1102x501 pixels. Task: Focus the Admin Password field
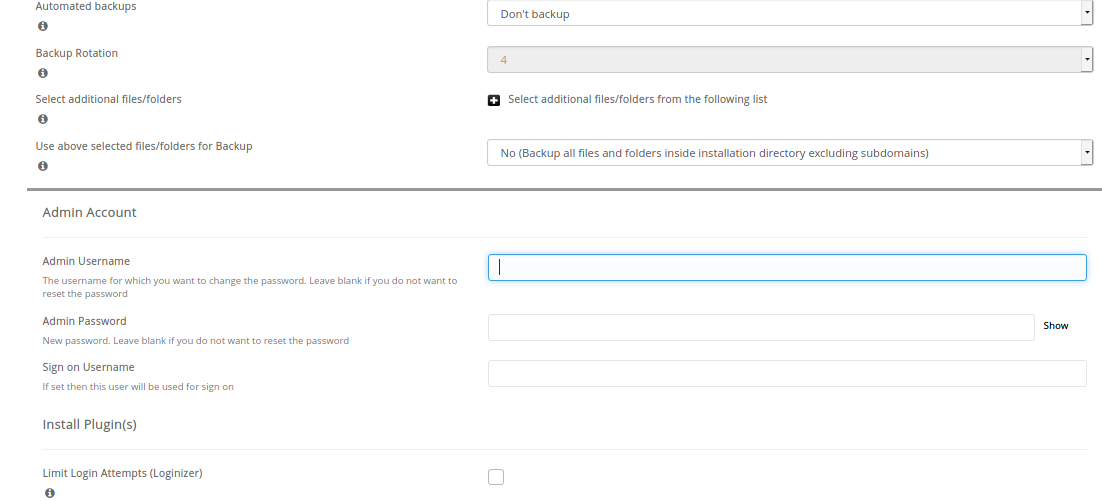coord(761,327)
